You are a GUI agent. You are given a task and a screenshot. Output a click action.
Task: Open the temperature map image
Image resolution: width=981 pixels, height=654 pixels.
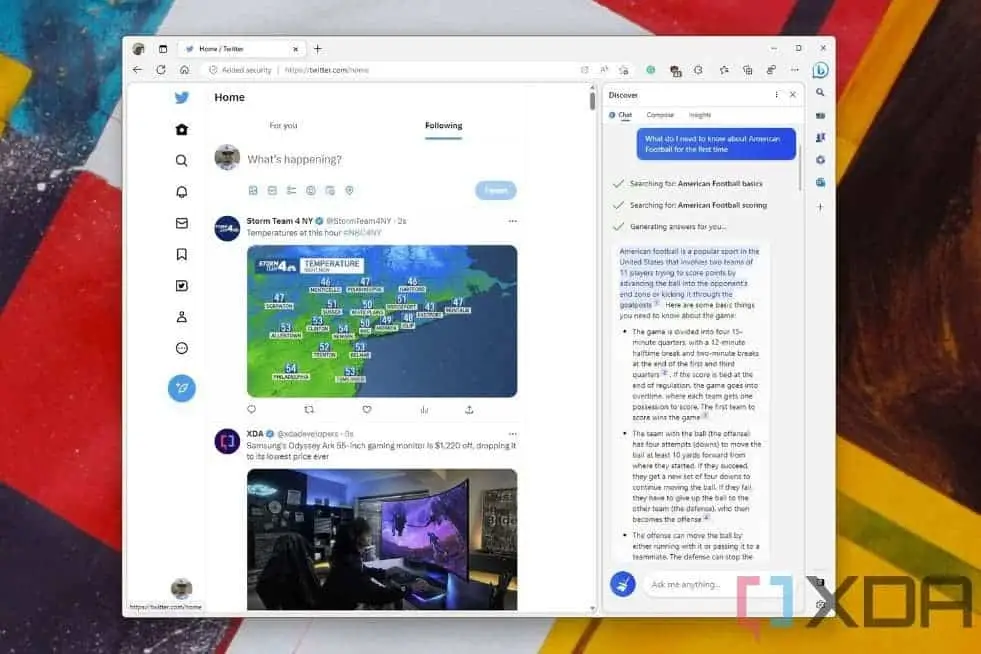[x=382, y=321]
